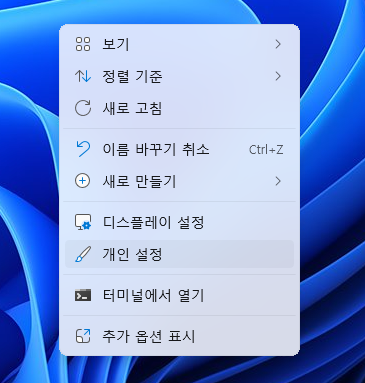
Task: Click the Ctrl+Z shortcut text
Action: pyautogui.click(x=266, y=150)
